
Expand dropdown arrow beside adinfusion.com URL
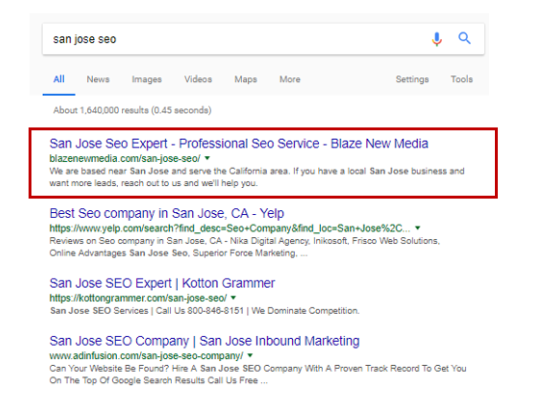pyautogui.click(x=250, y=355)
